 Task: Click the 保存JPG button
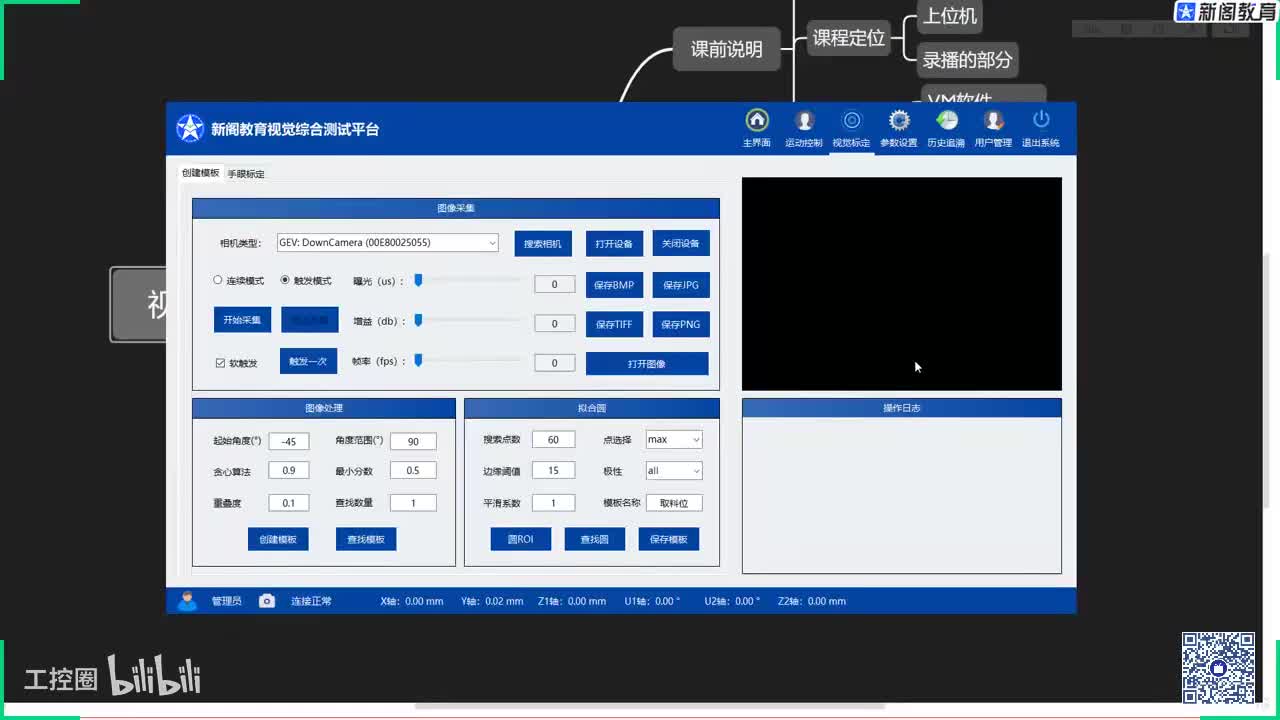[x=681, y=285]
